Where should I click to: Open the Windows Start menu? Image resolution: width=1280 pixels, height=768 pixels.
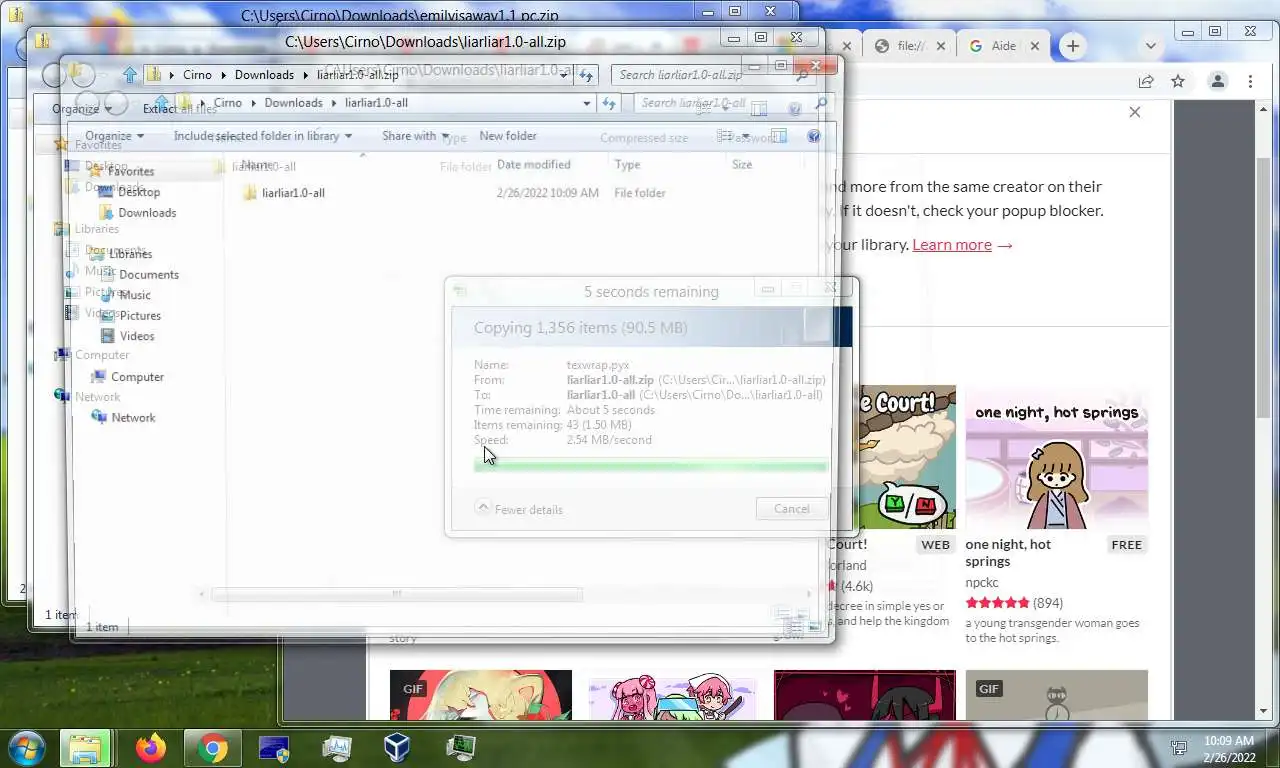point(26,747)
